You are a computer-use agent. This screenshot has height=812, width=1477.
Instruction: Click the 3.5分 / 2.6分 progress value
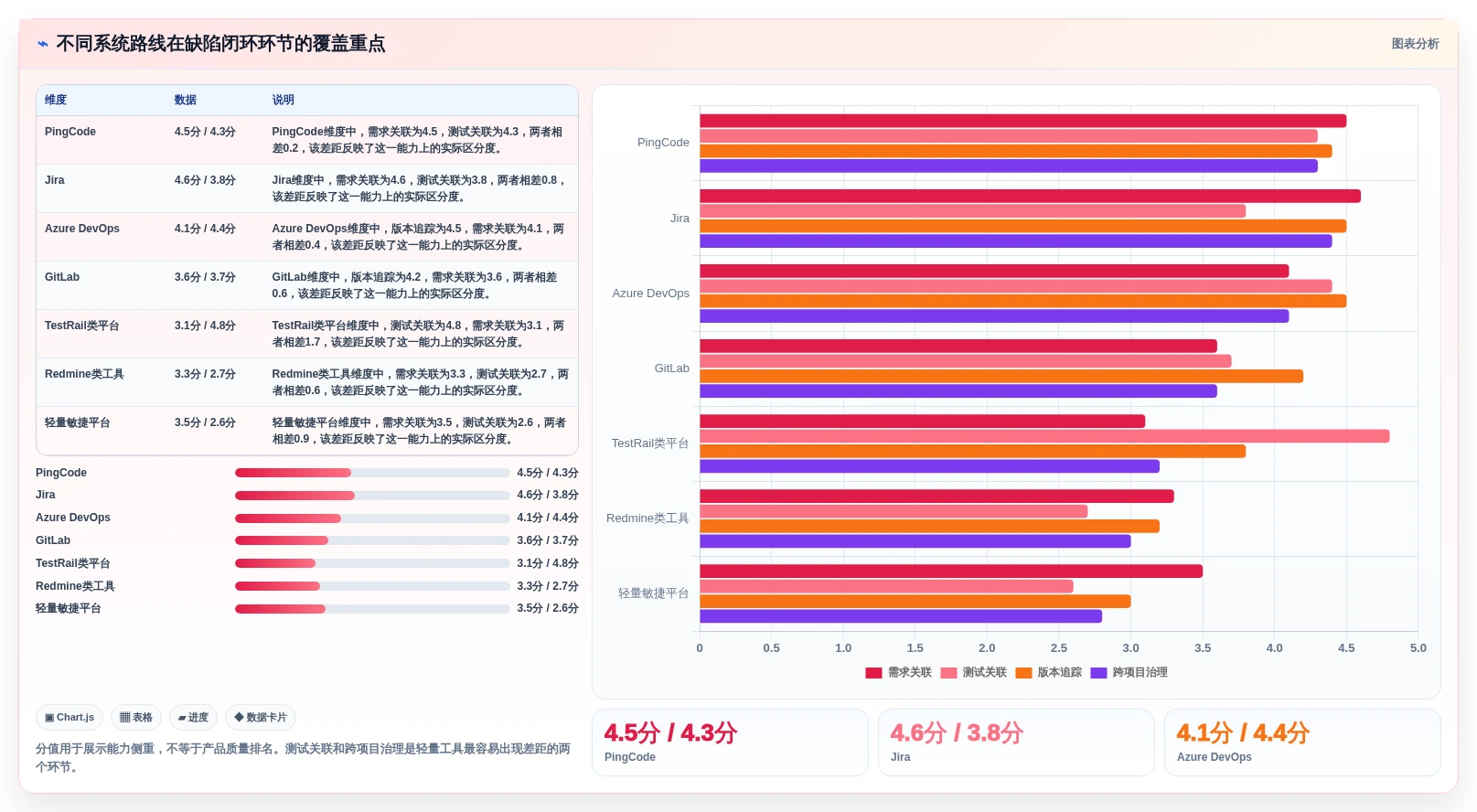point(548,608)
